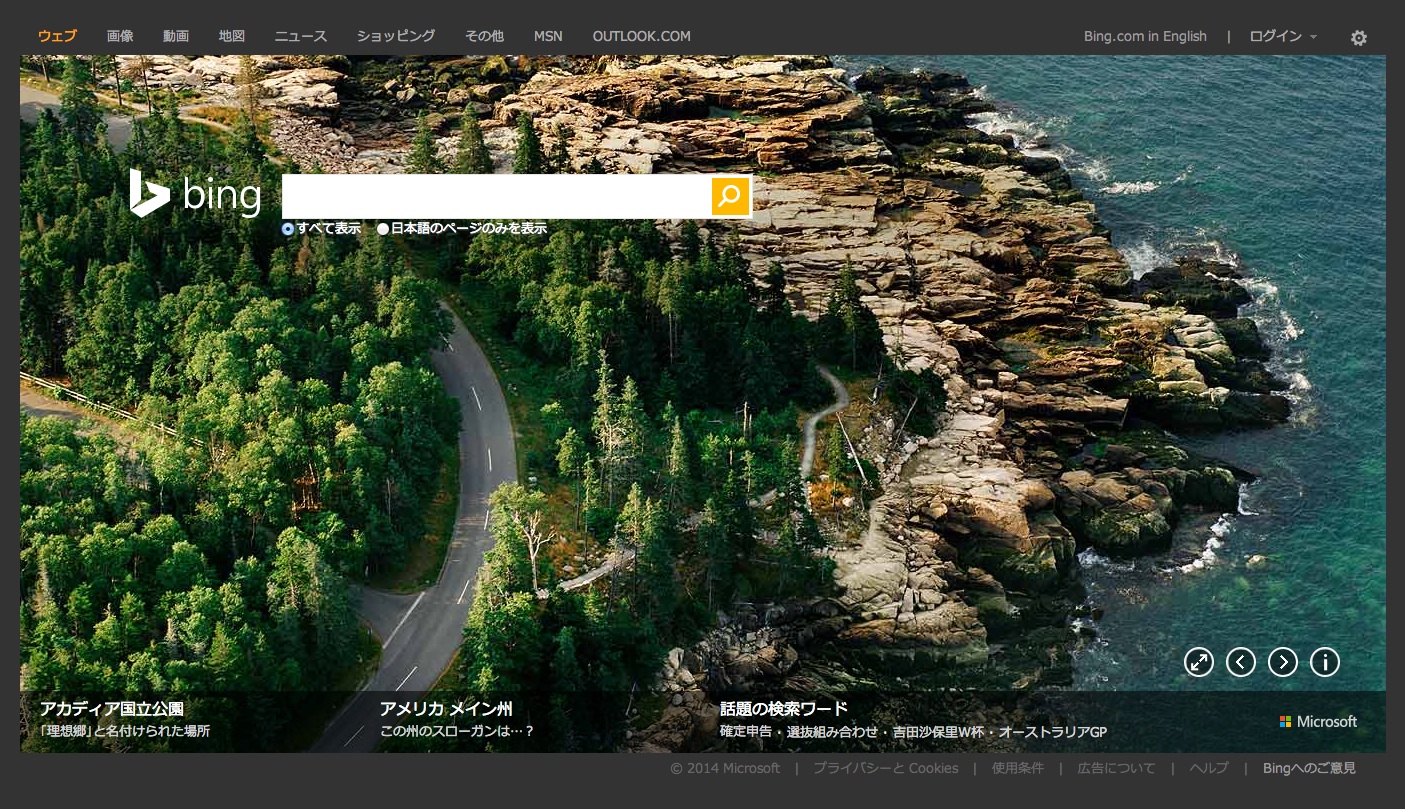
Task: Open the 地図 section
Action: point(232,36)
